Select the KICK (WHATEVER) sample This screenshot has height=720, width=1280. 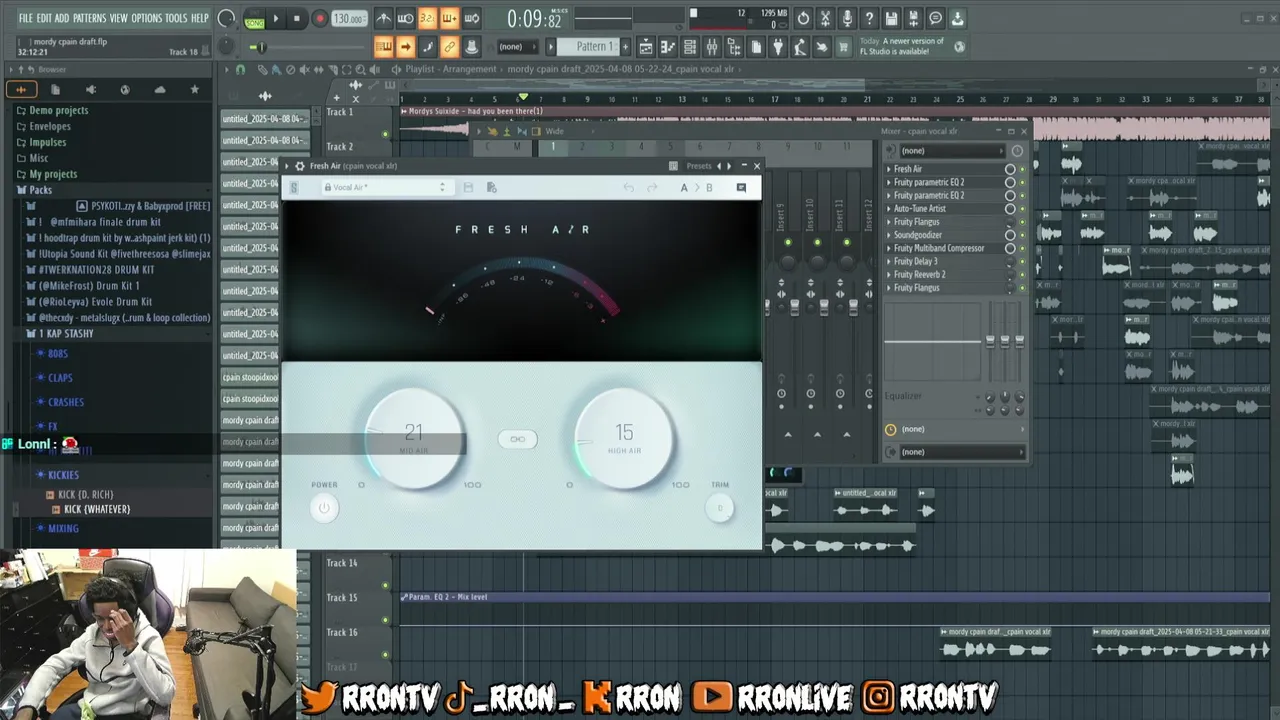coord(97,509)
